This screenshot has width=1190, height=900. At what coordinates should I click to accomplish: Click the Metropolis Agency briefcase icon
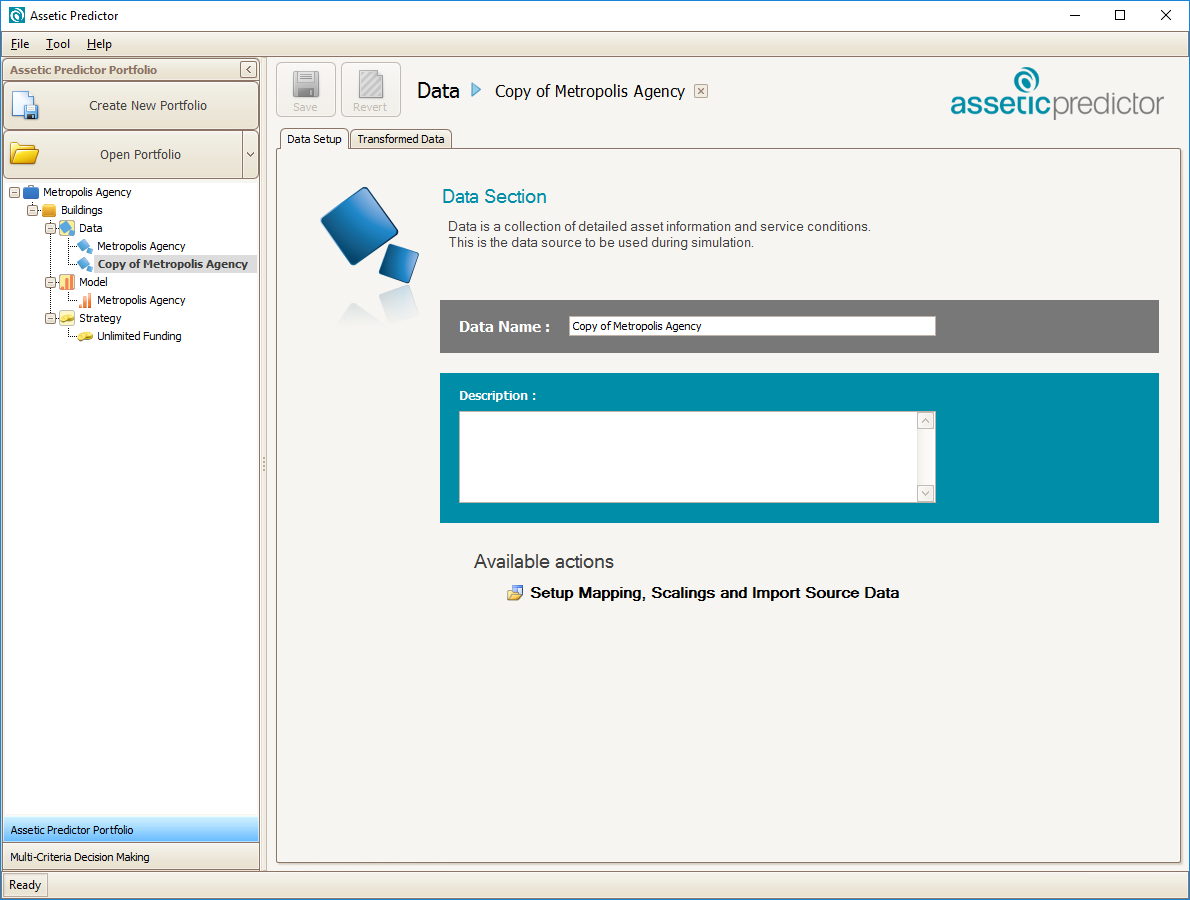pos(31,192)
